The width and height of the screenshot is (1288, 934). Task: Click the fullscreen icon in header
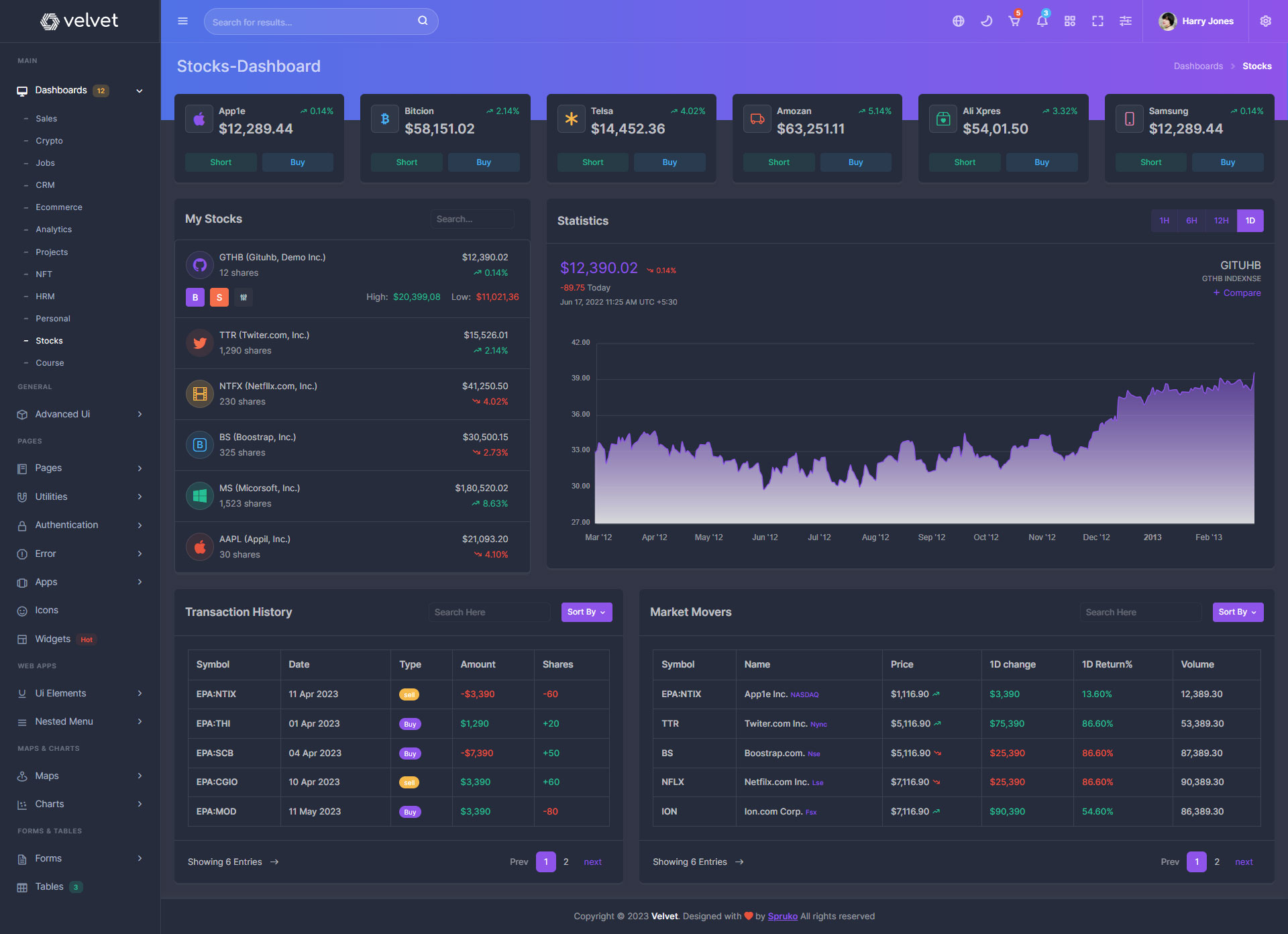coord(1097,21)
